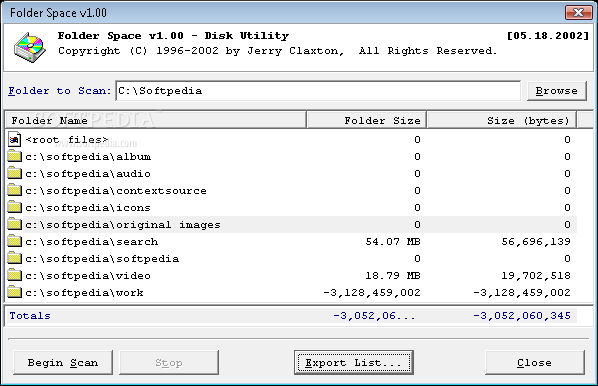
Task: Close the Folder Space window via X
Action: [x=578, y=13]
